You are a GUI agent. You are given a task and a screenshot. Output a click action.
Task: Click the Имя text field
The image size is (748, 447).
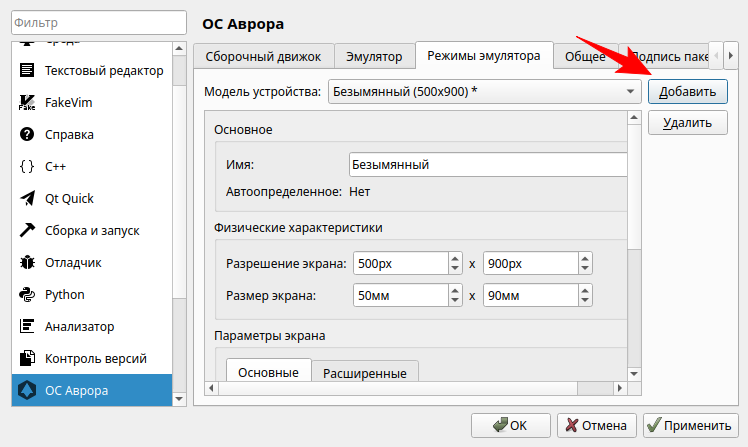pos(488,165)
